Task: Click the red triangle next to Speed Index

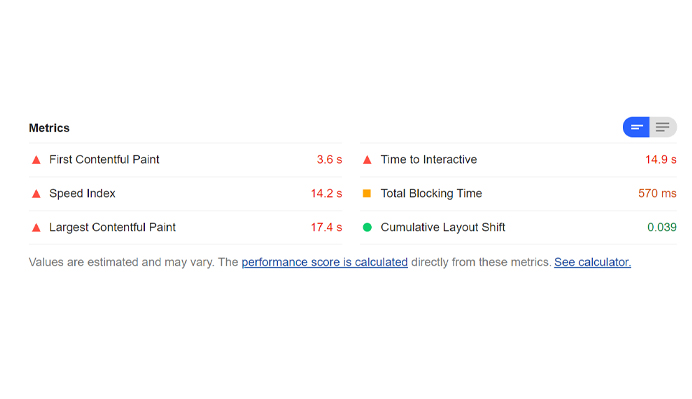Action: 36,194
